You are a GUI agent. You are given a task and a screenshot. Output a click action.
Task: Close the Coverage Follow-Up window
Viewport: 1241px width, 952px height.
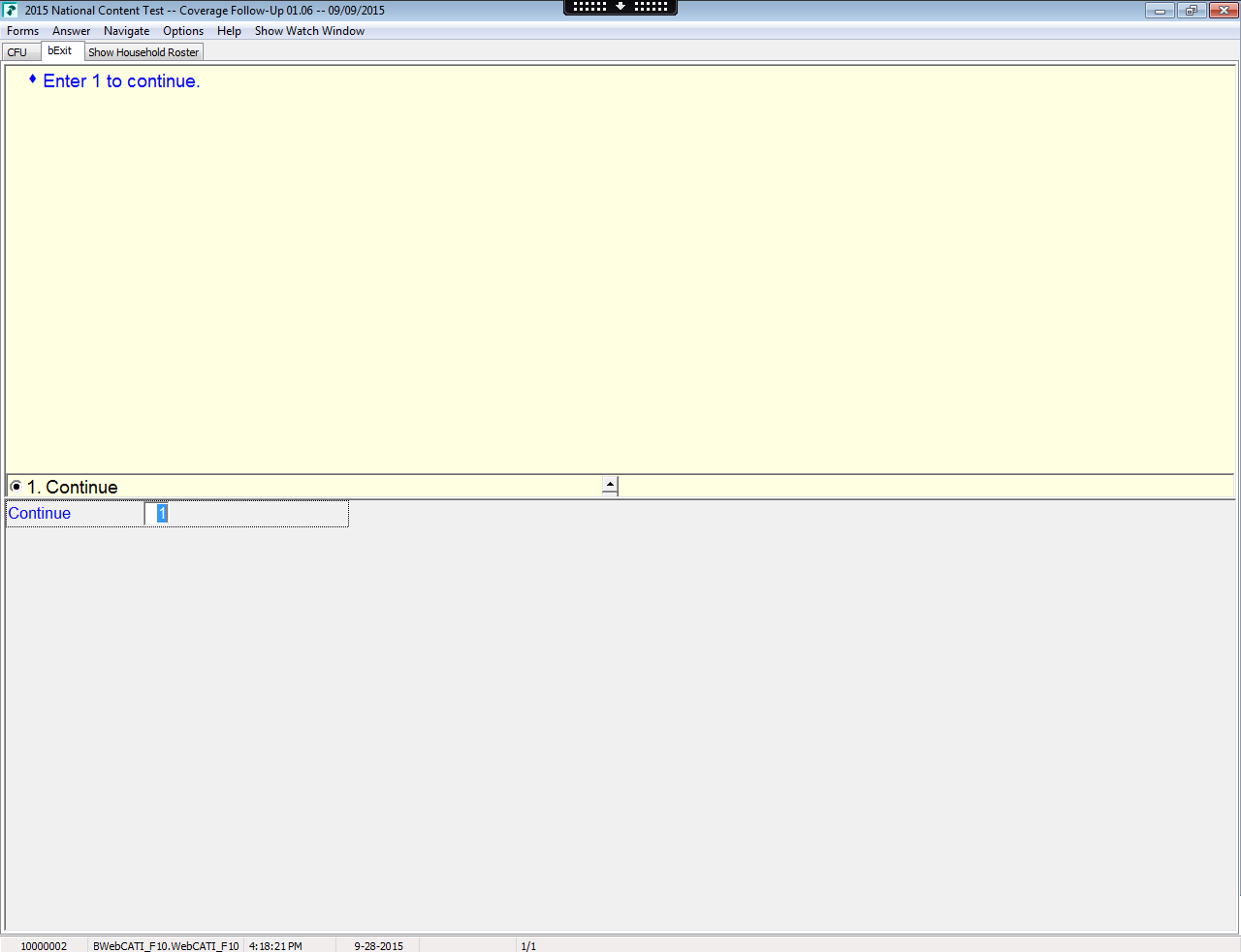click(1224, 11)
